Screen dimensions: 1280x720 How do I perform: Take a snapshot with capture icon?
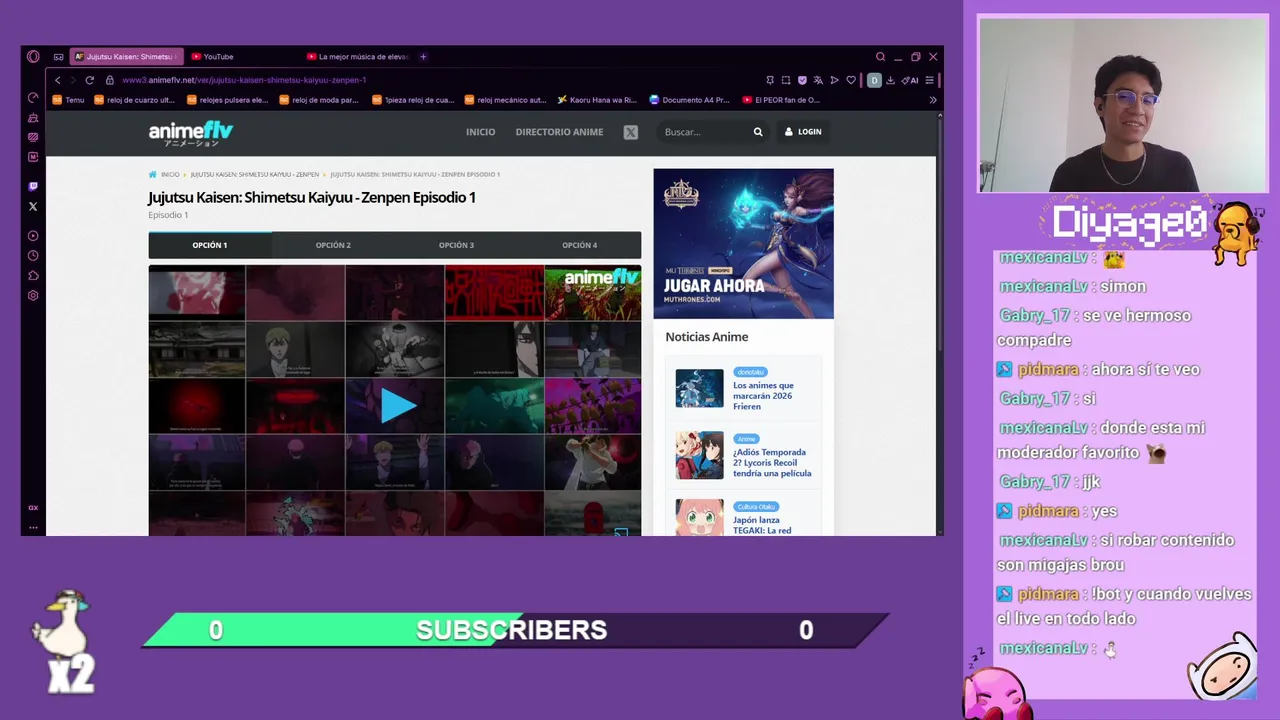pyautogui.click(x=786, y=80)
